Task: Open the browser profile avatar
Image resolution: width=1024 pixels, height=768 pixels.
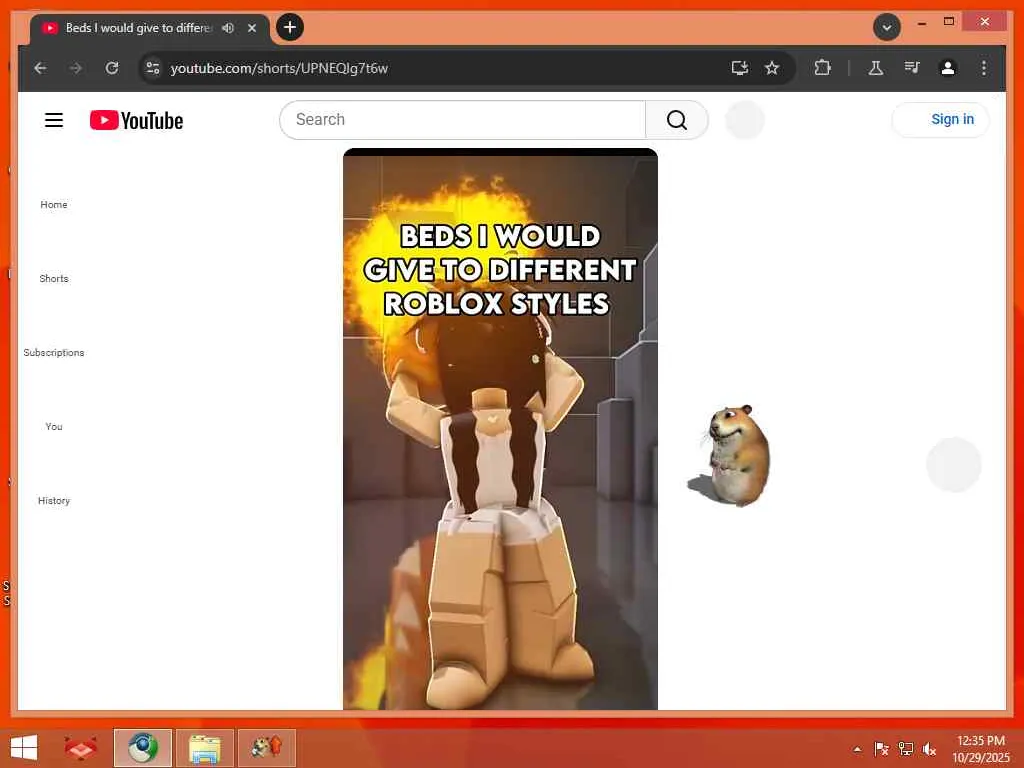Action: point(948,68)
